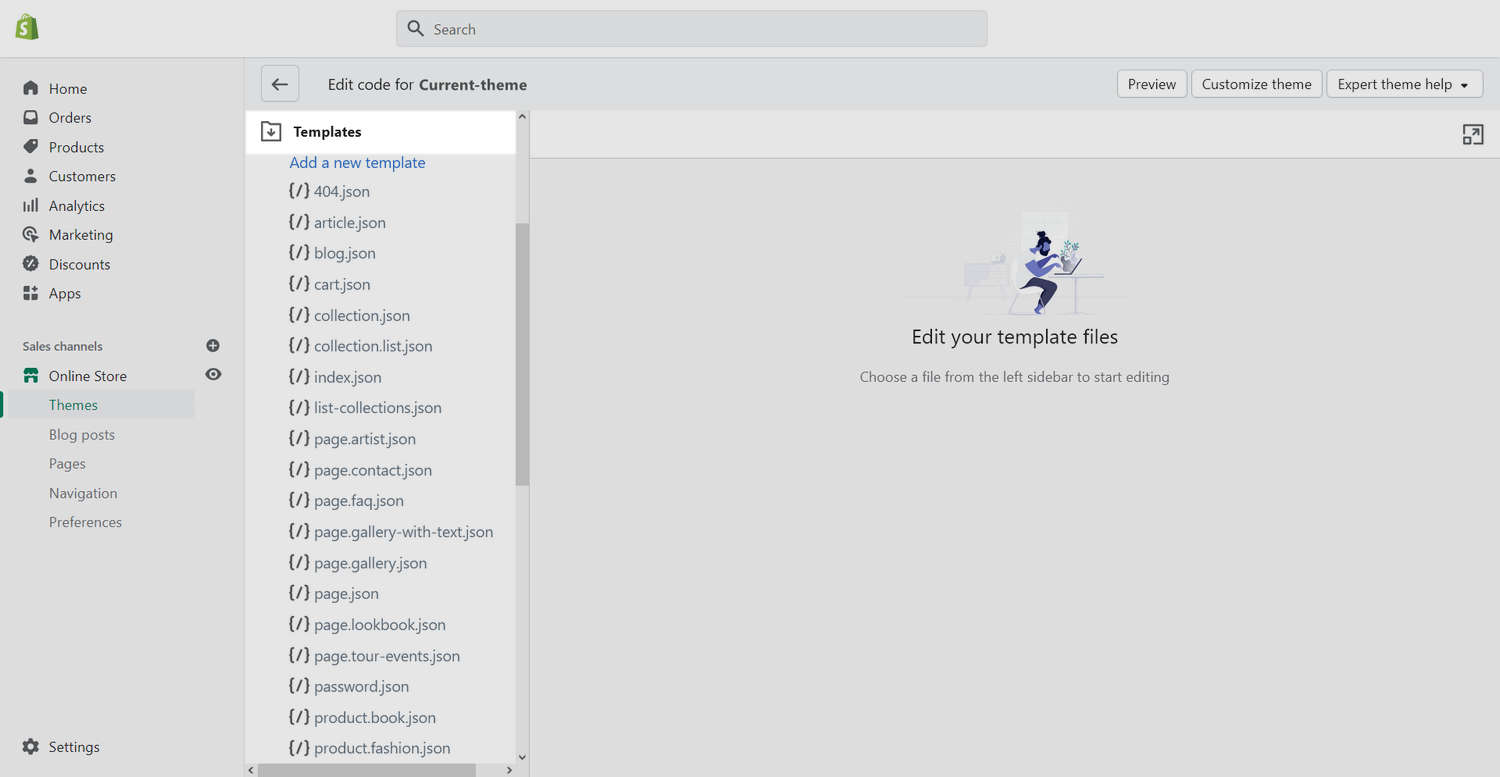View online store via eye icon
The width and height of the screenshot is (1500, 777).
tap(213, 374)
